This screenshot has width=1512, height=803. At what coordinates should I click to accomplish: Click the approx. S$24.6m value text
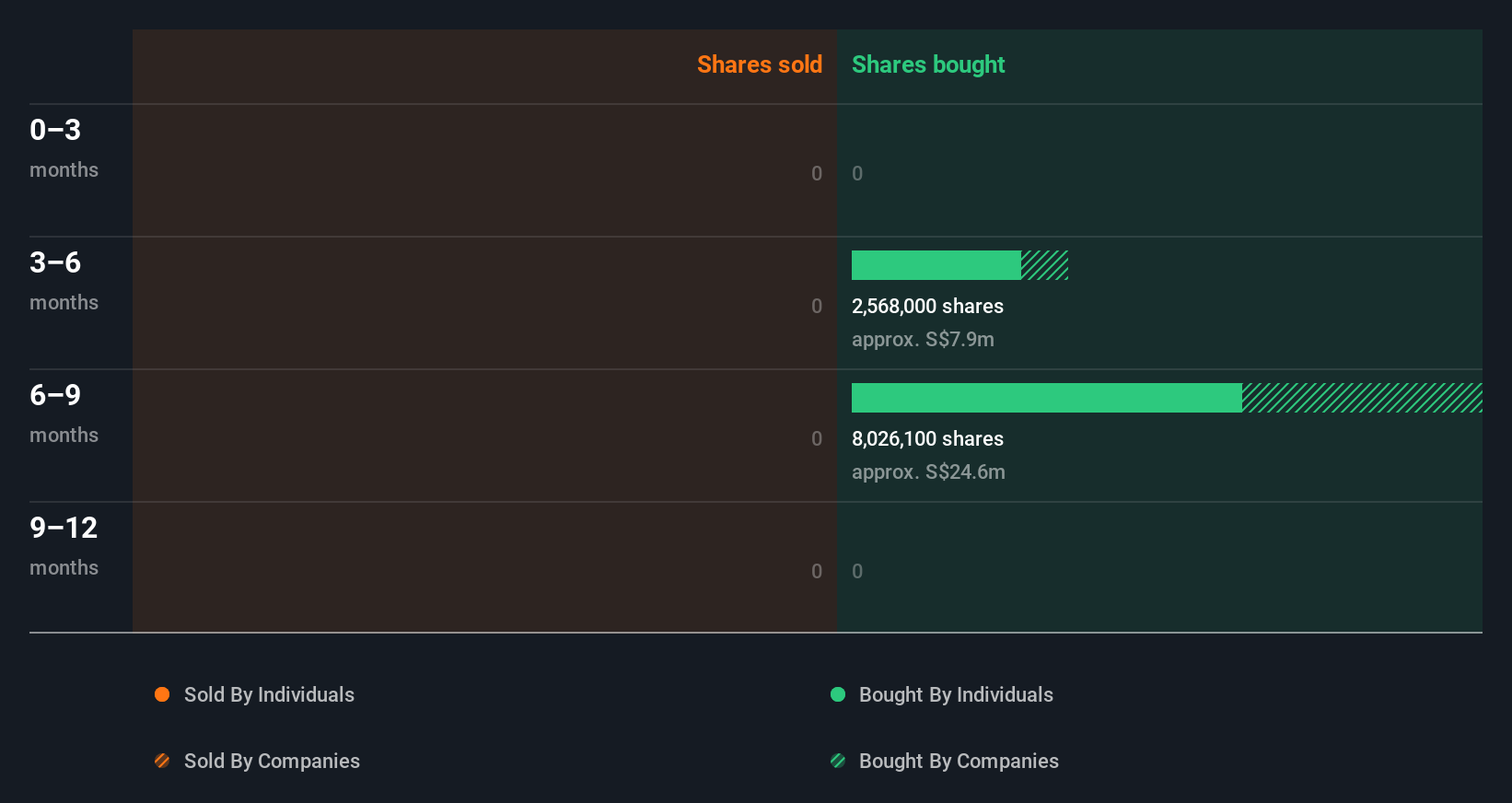[928, 471]
